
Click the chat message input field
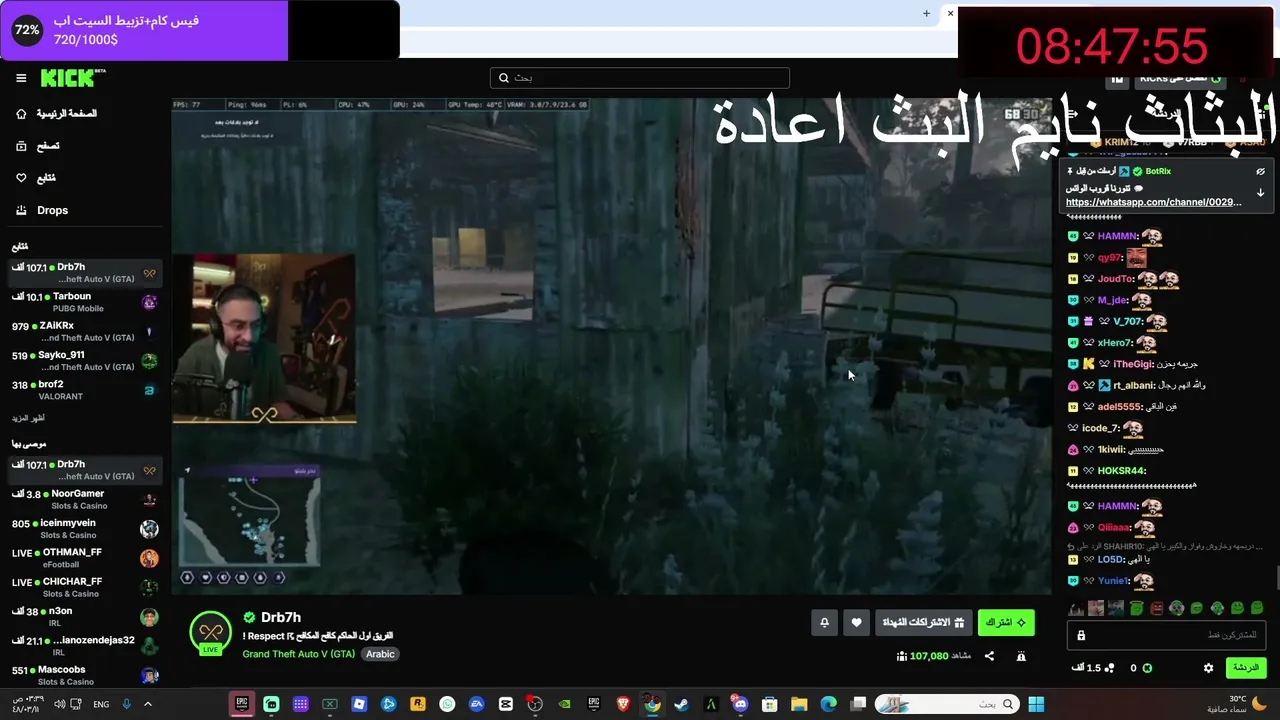(x=1168, y=635)
